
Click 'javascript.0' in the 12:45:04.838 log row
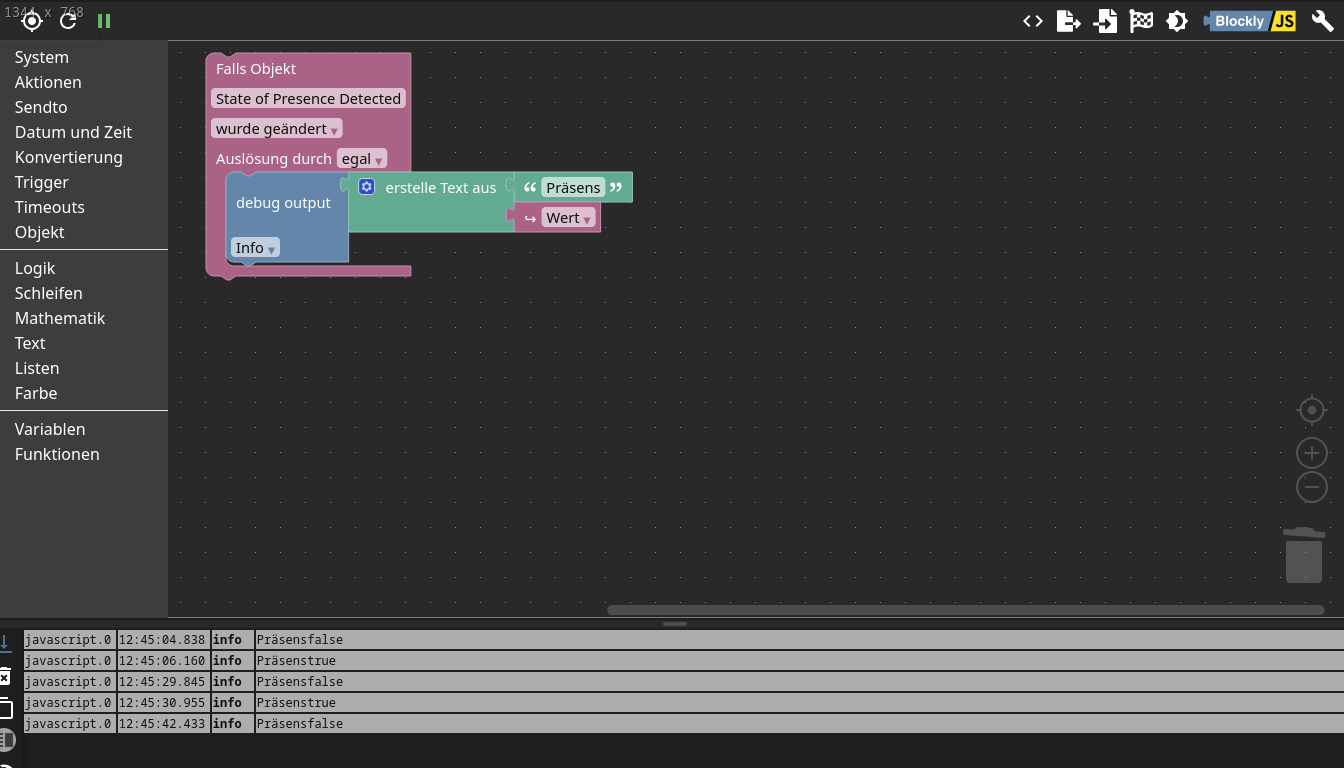tap(69, 640)
